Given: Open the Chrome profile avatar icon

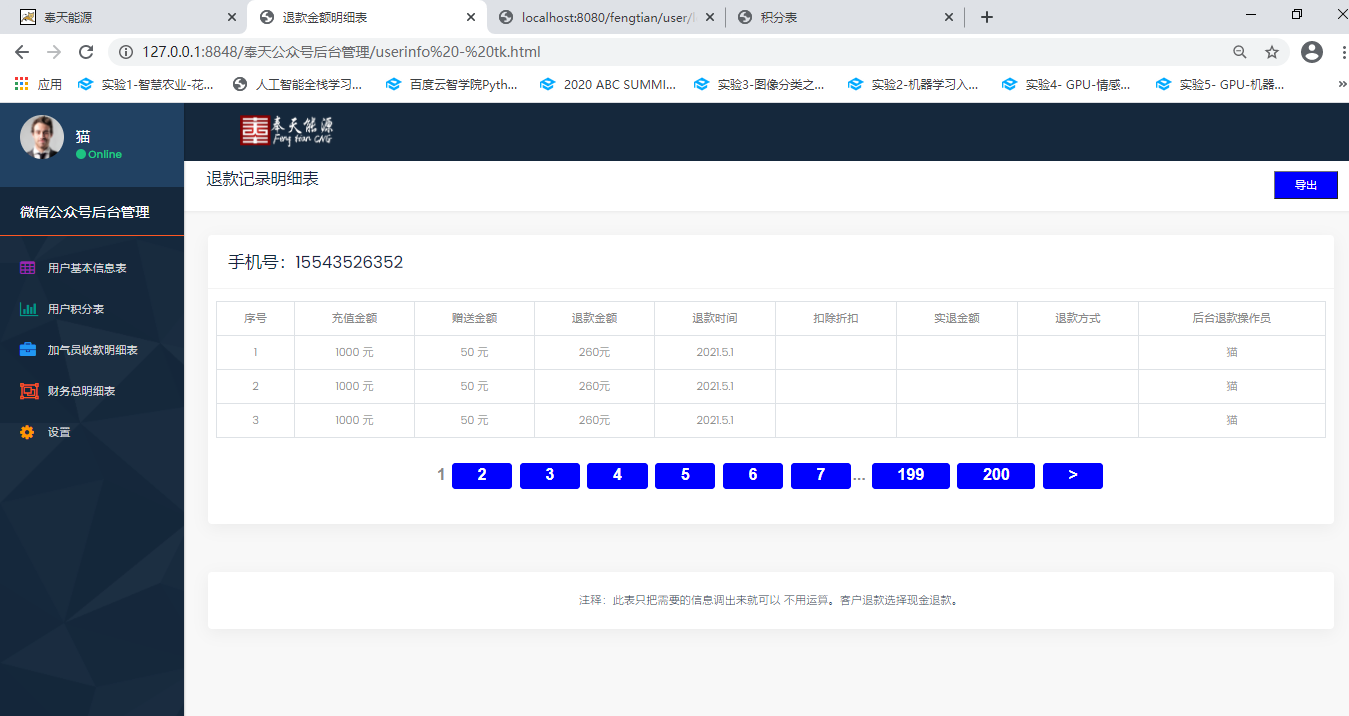Looking at the screenshot, I should coord(1312,52).
